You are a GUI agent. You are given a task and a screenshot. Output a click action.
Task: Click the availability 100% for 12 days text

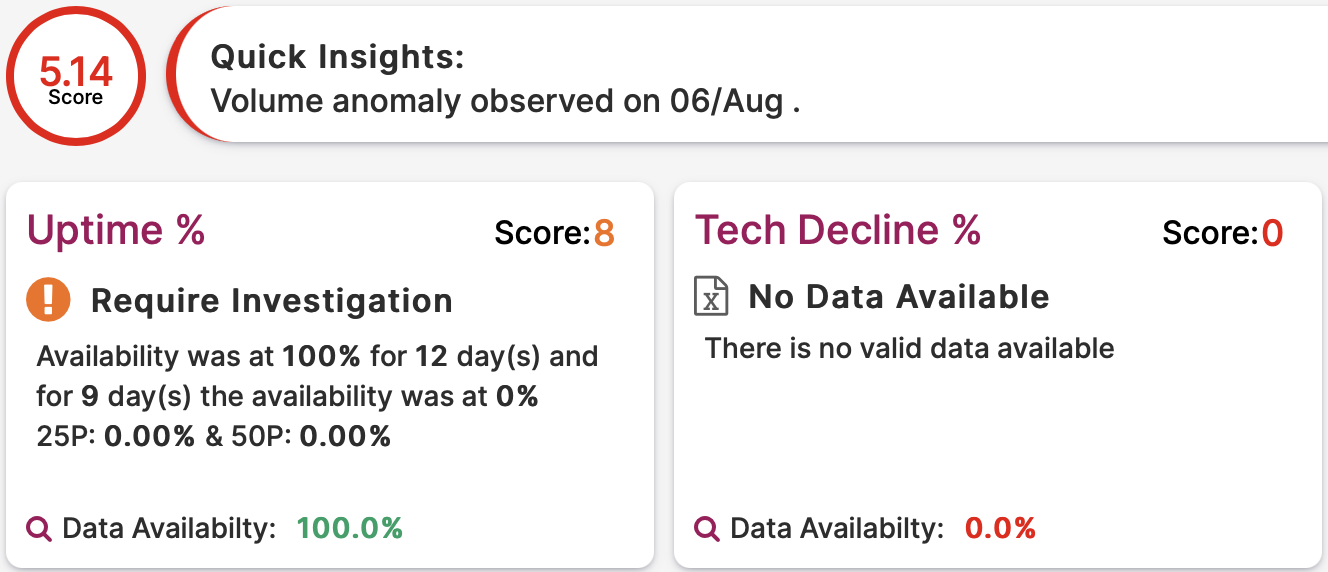(x=317, y=356)
